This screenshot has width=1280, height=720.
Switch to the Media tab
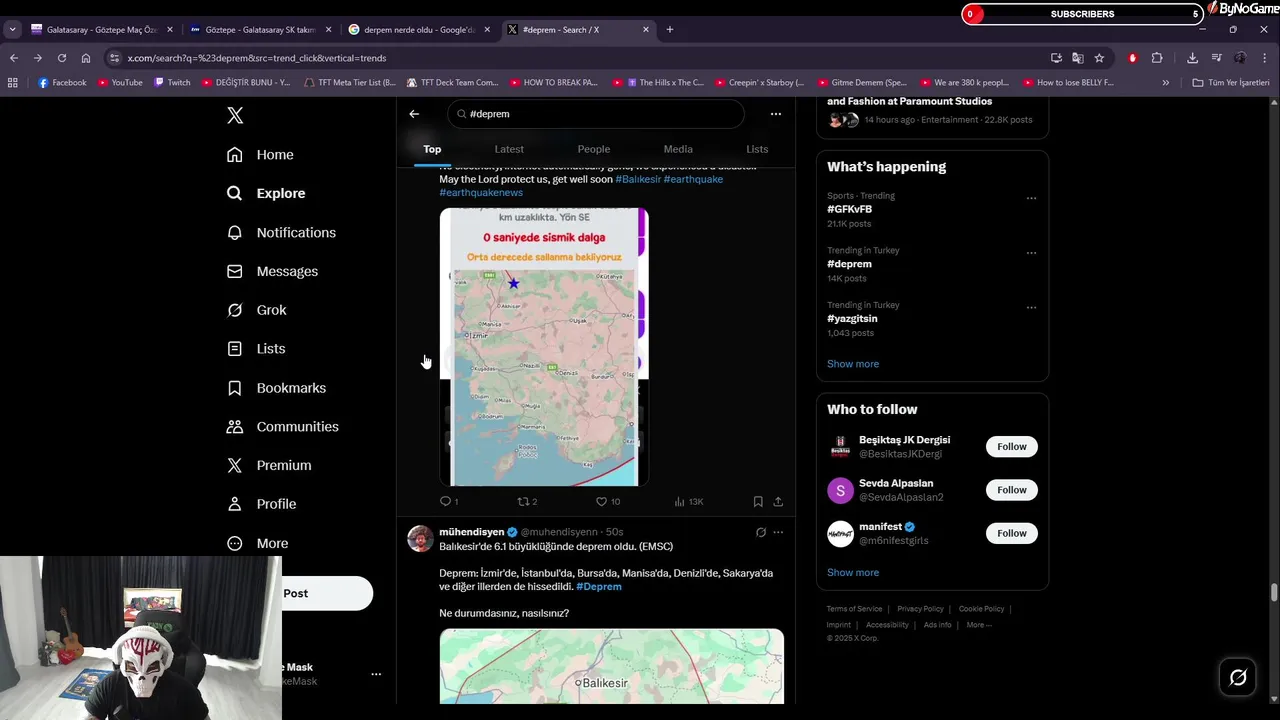[x=678, y=149]
